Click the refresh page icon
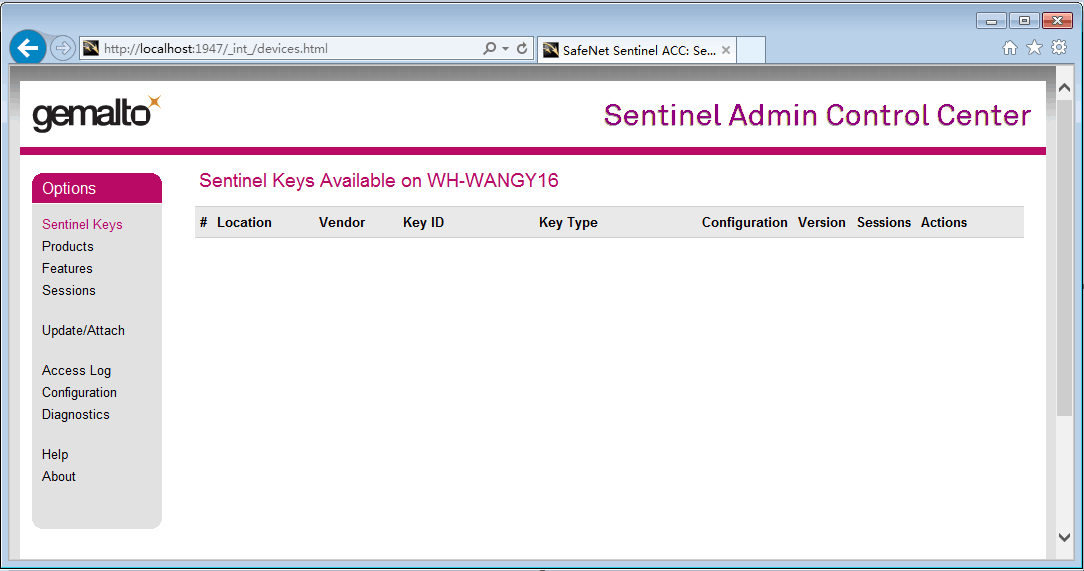The image size is (1084, 571). [x=522, y=48]
